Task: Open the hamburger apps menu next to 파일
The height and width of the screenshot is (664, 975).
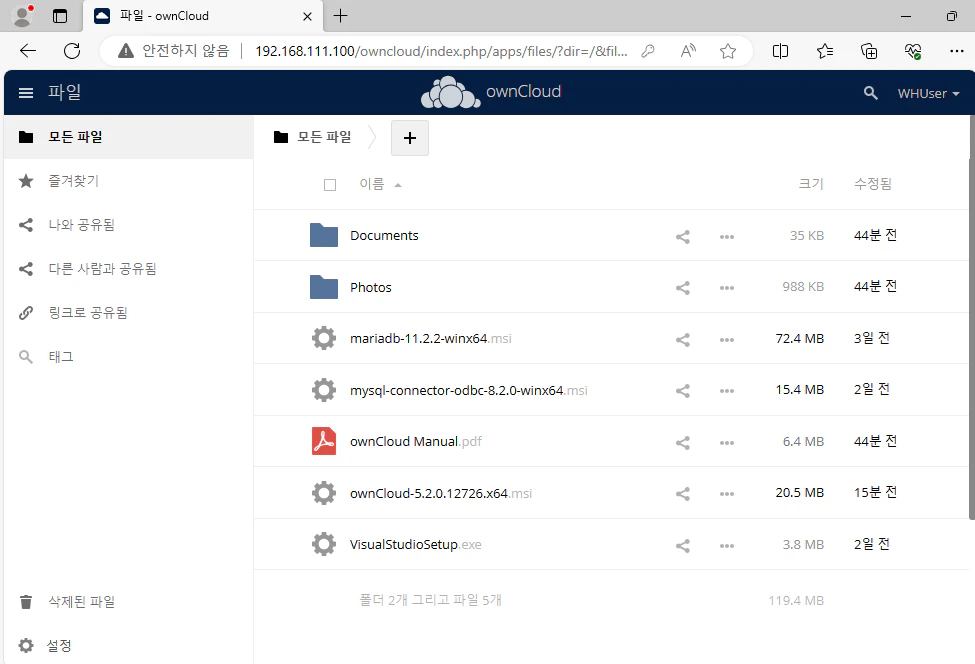Action: click(25, 93)
